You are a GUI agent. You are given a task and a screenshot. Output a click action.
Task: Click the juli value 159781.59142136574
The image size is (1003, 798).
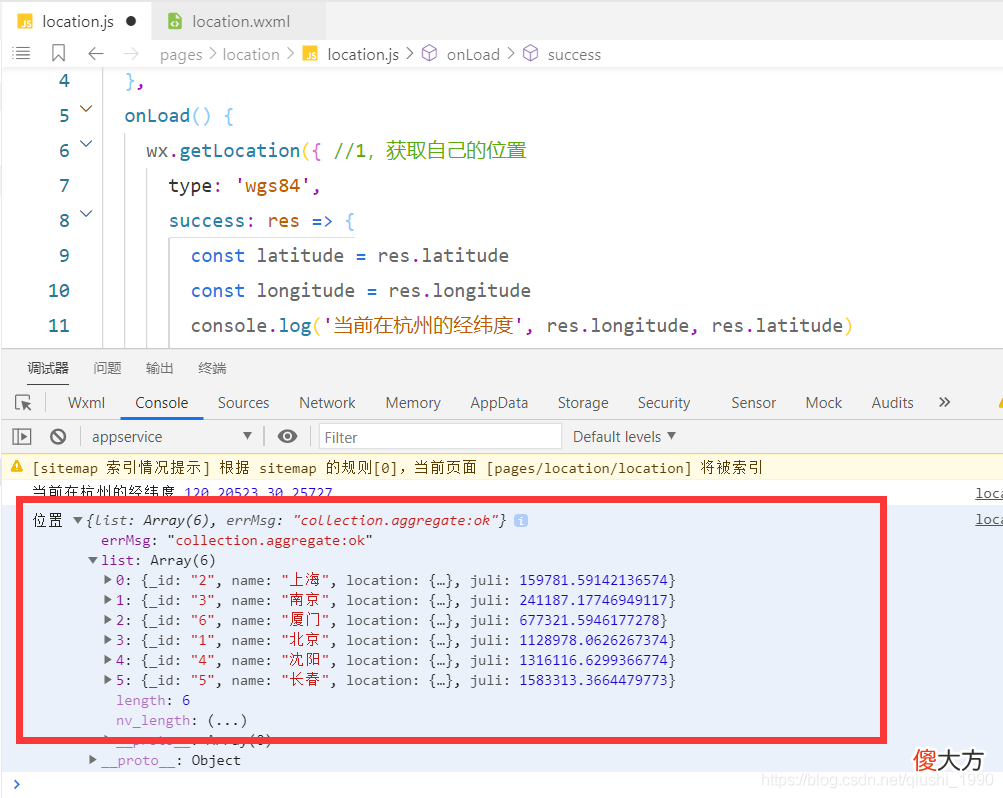[593, 580]
